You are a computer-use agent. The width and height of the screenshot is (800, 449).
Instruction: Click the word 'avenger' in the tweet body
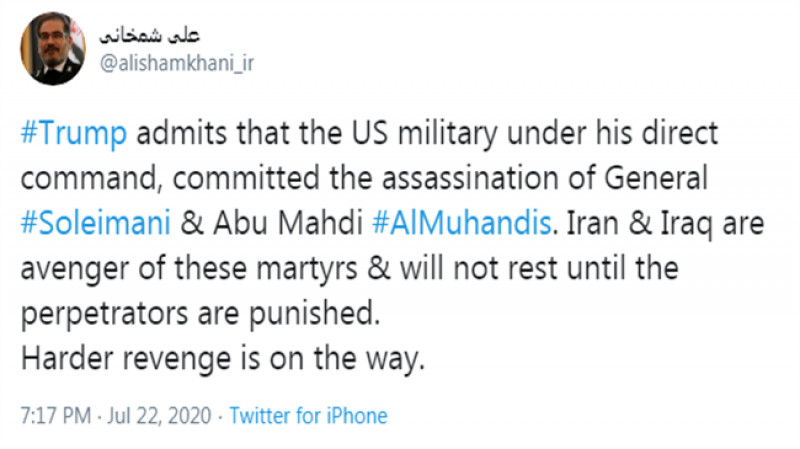74,269
